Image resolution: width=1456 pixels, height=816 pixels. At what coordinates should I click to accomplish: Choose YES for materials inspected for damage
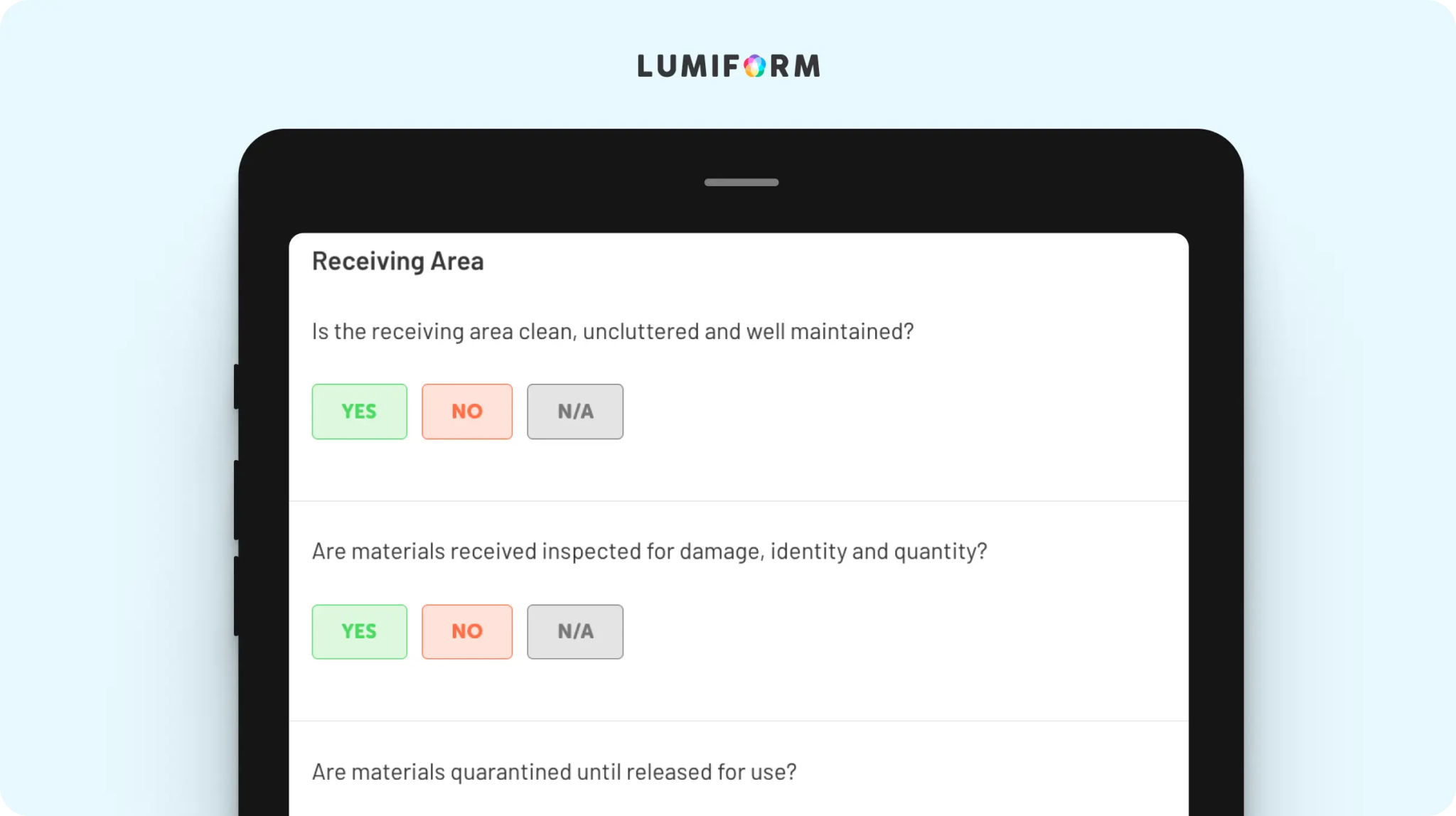pos(359,632)
